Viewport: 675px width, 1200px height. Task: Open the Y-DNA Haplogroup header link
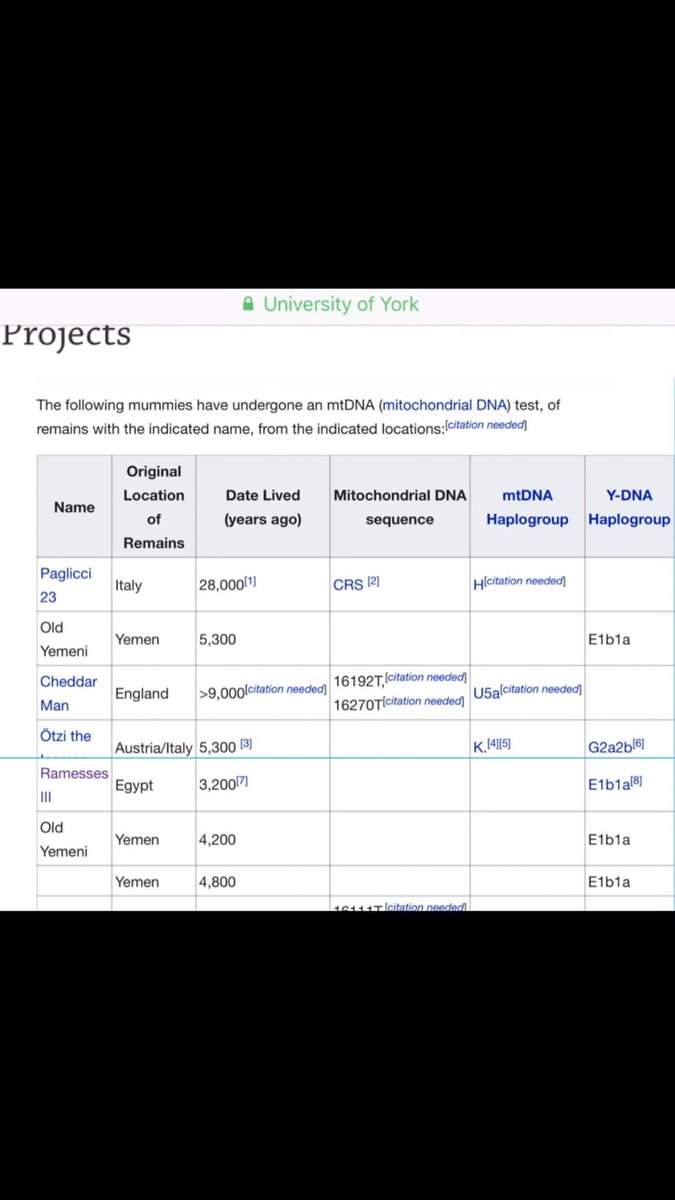tap(629, 507)
